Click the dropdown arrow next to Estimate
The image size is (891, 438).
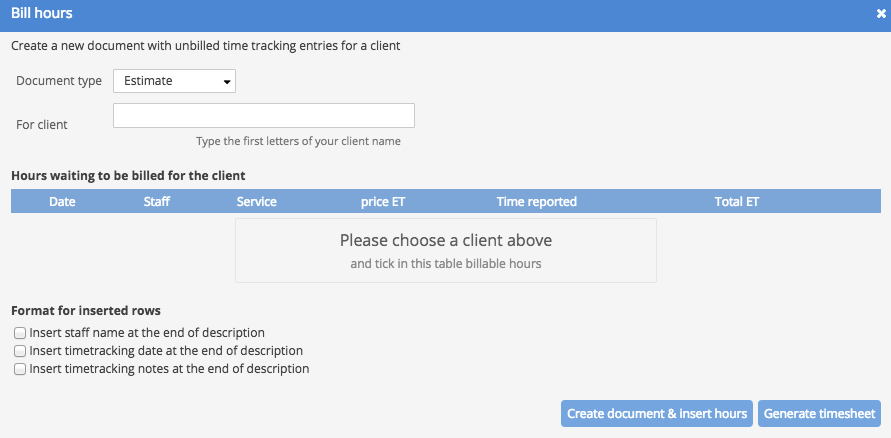pos(227,82)
